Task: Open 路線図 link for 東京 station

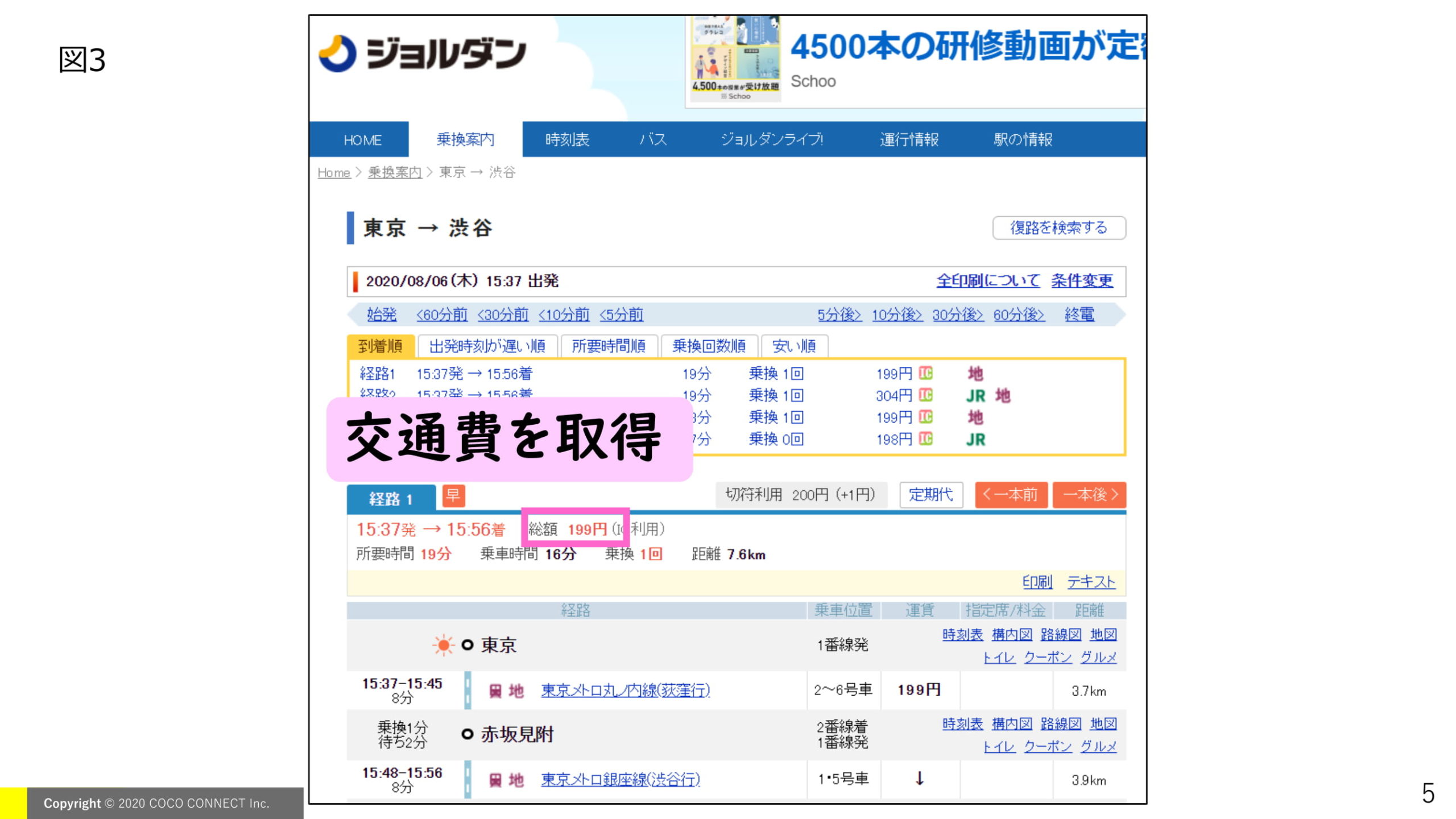Action: pos(1061,635)
